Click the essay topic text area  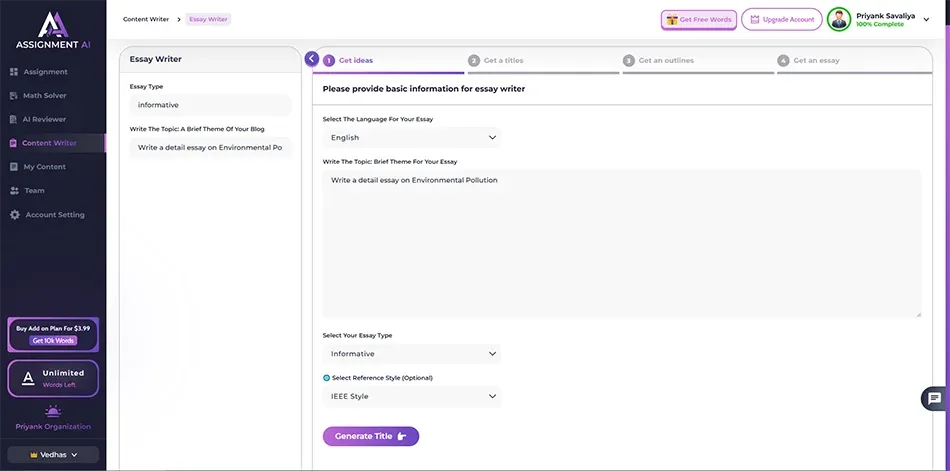click(621, 243)
